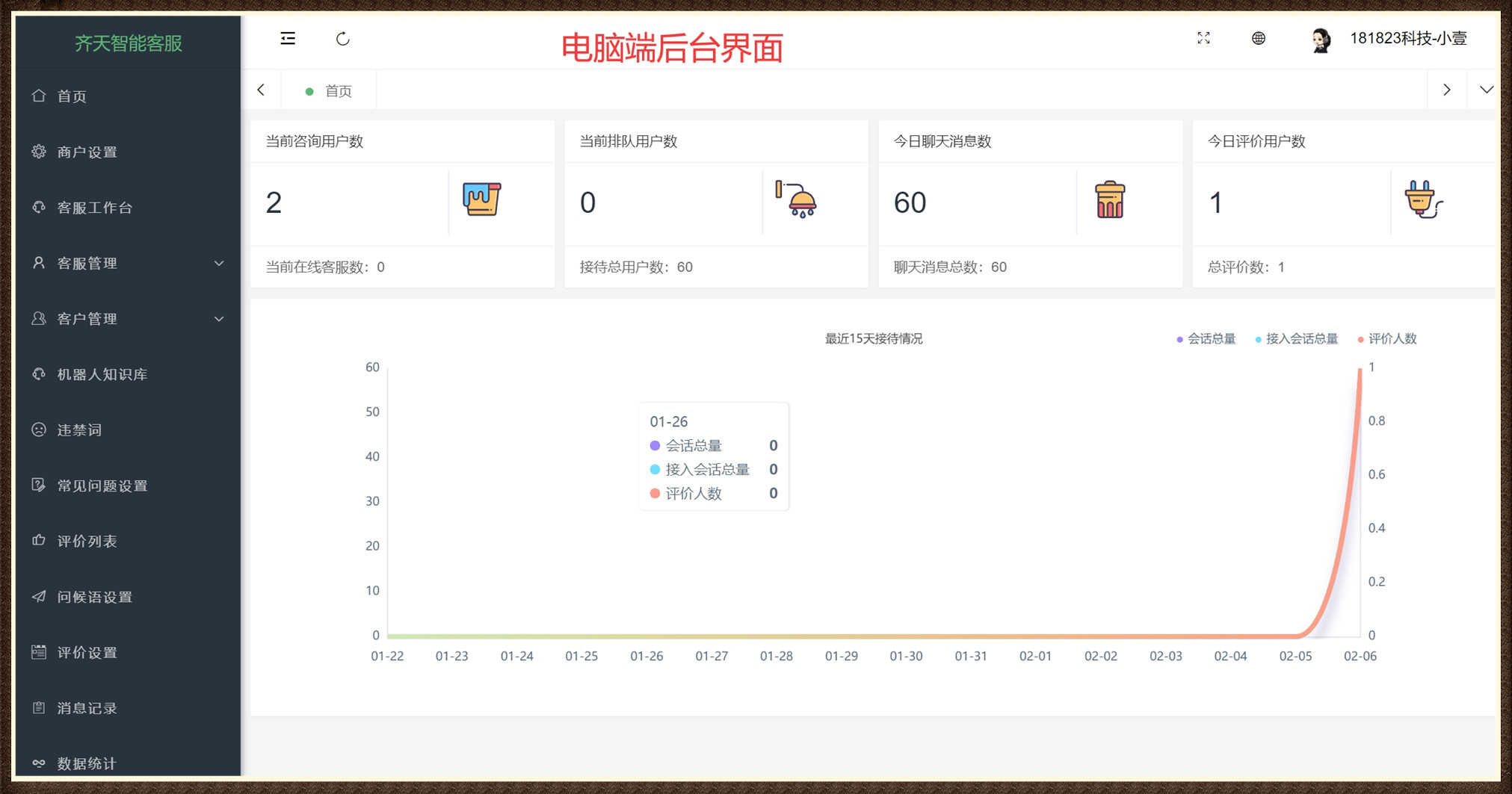
Task: Click the 评价列表 thumbs-up icon
Action: (x=39, y=540)
